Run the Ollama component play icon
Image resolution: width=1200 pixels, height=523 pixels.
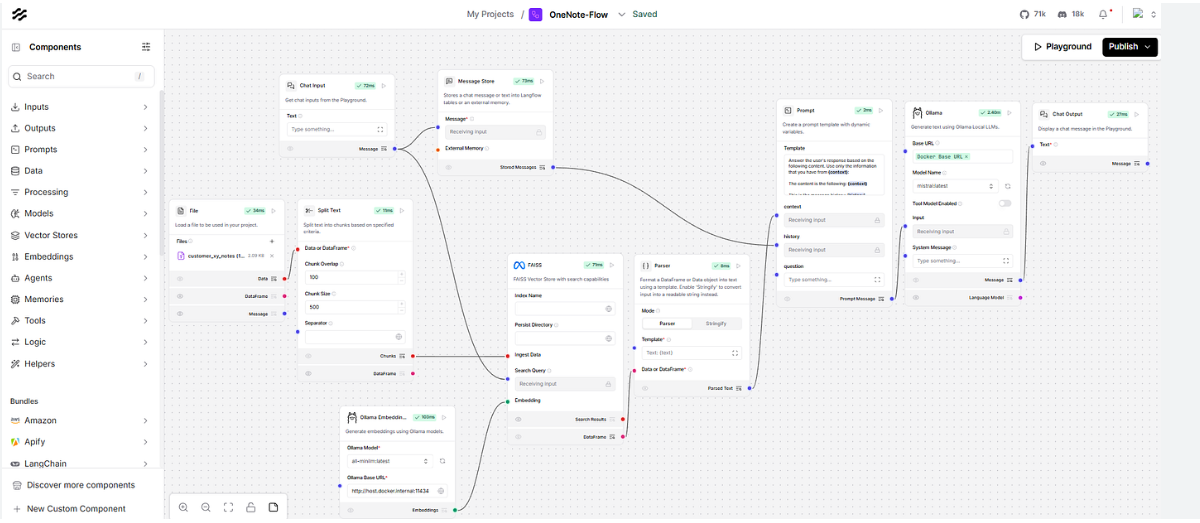(x=1010, y=113)
